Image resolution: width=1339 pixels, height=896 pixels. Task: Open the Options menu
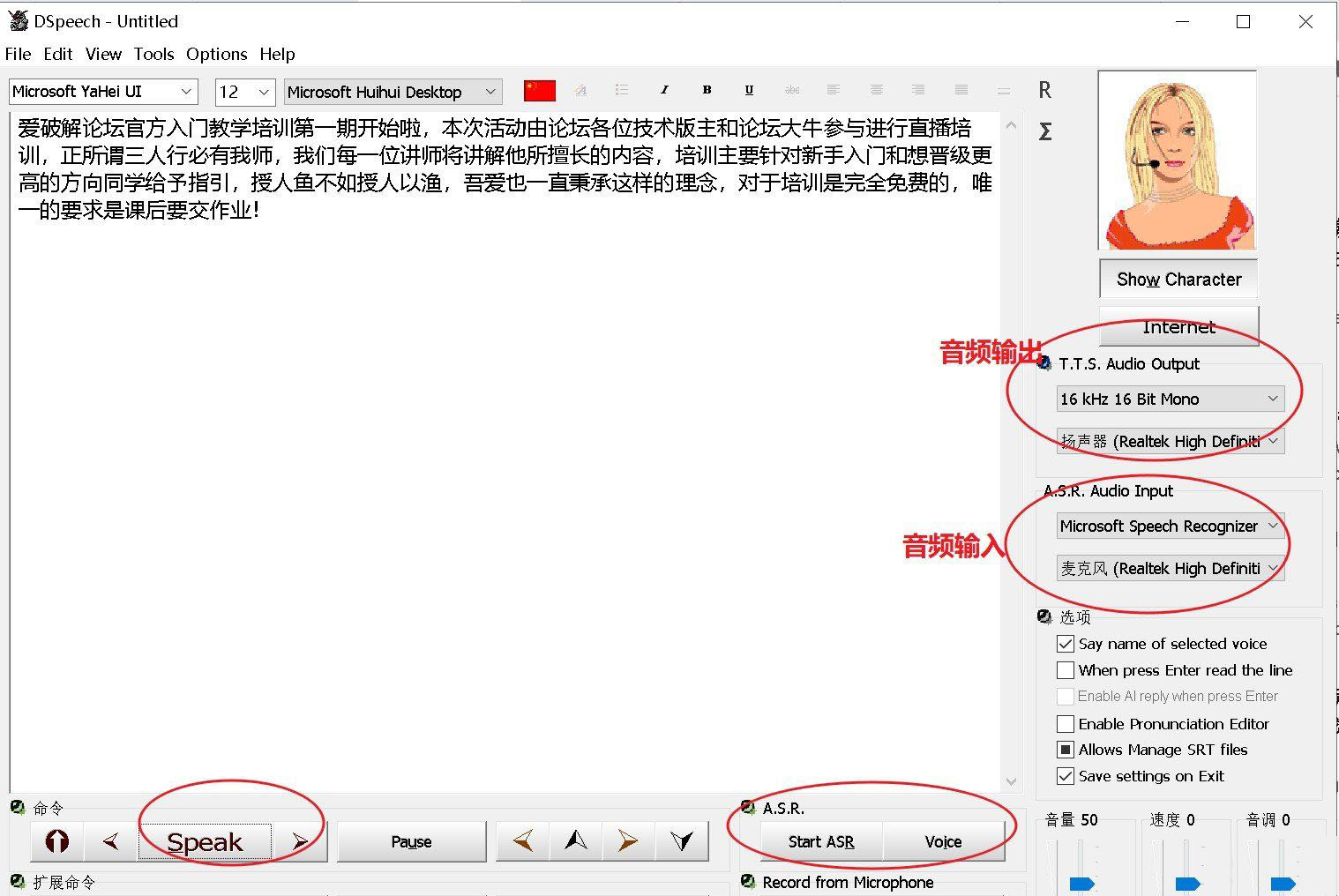tap(216, 54)
